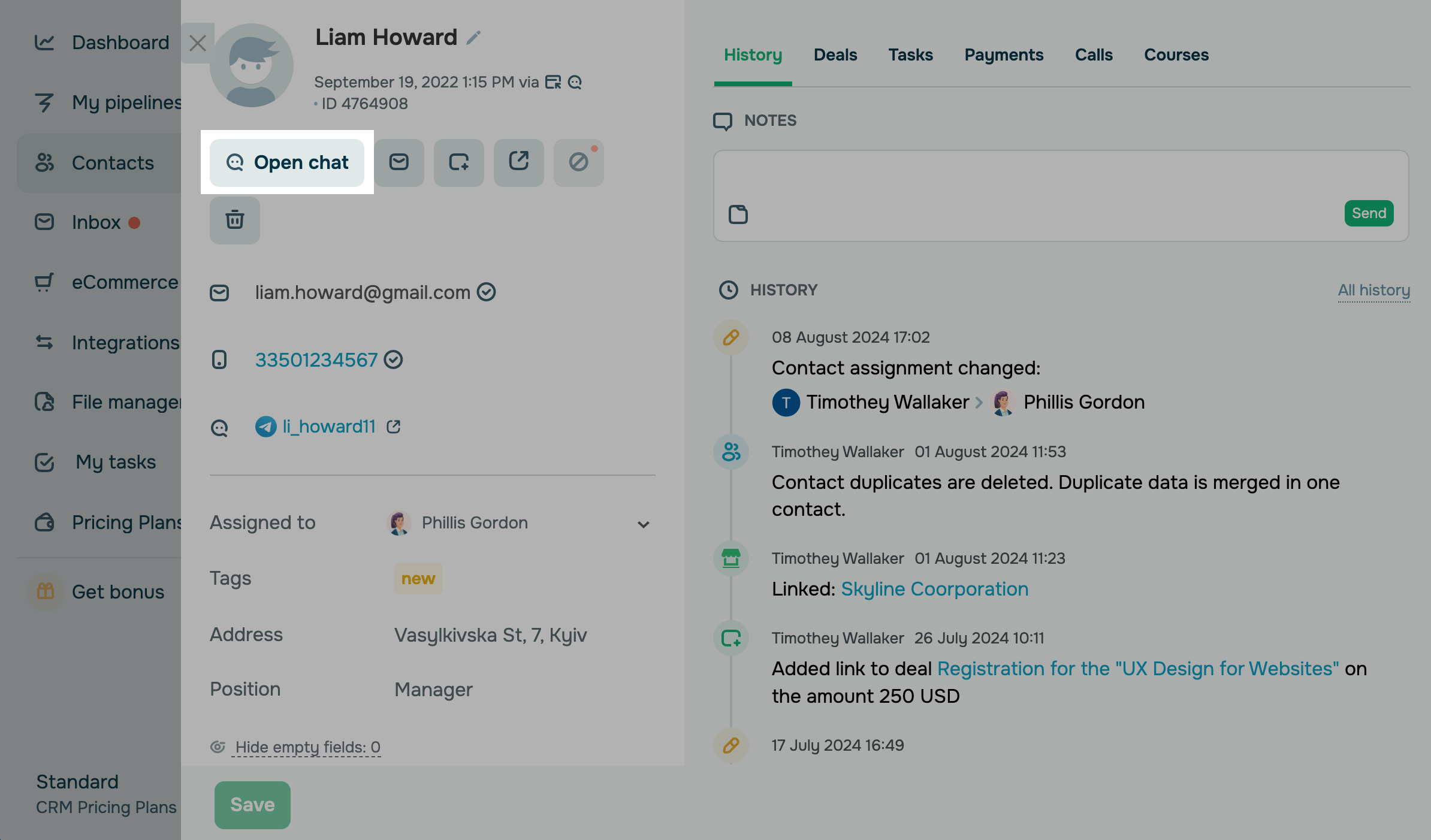The height and width of the screenshot is (840, 1431).
Task: Open Telegram handle li_howard11
Action: (x=329, y=426)
